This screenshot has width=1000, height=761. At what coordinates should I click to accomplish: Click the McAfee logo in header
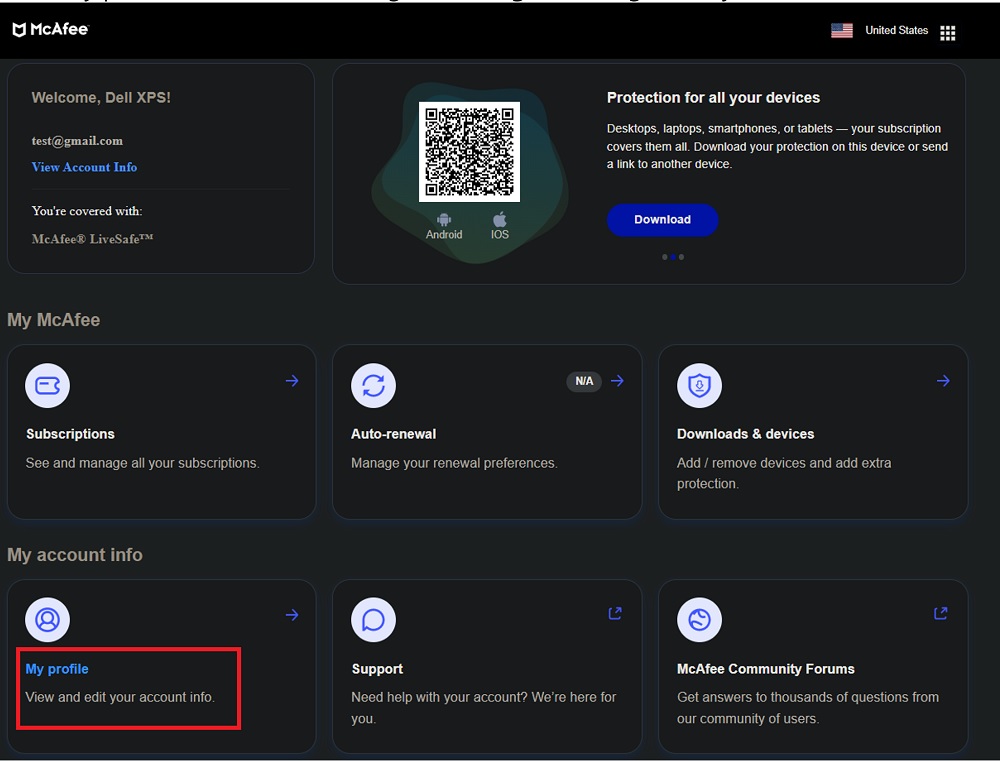51,30
